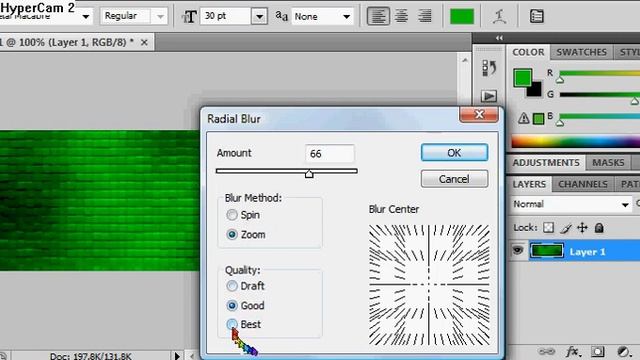Click the Doc size status text

click(91, 356)
